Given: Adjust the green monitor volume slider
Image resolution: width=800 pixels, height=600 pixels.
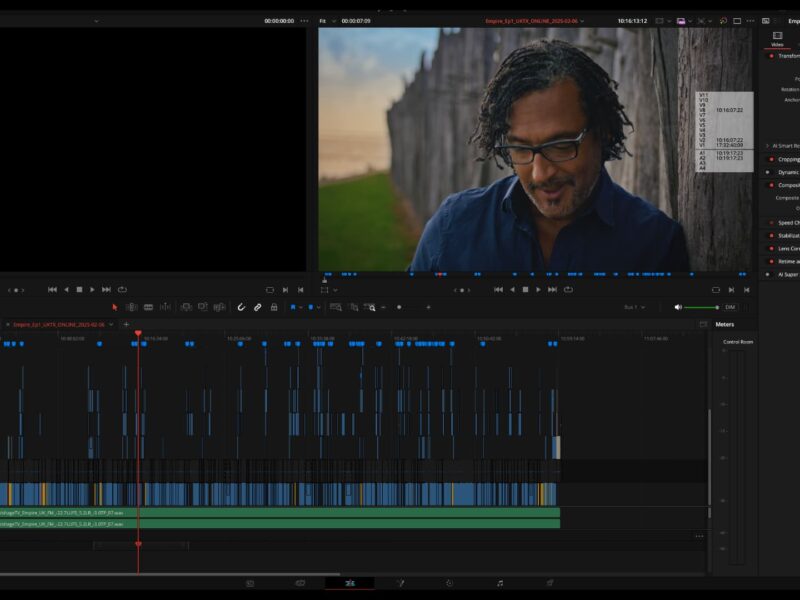Looking at the screenshot, I should point(702,307).
